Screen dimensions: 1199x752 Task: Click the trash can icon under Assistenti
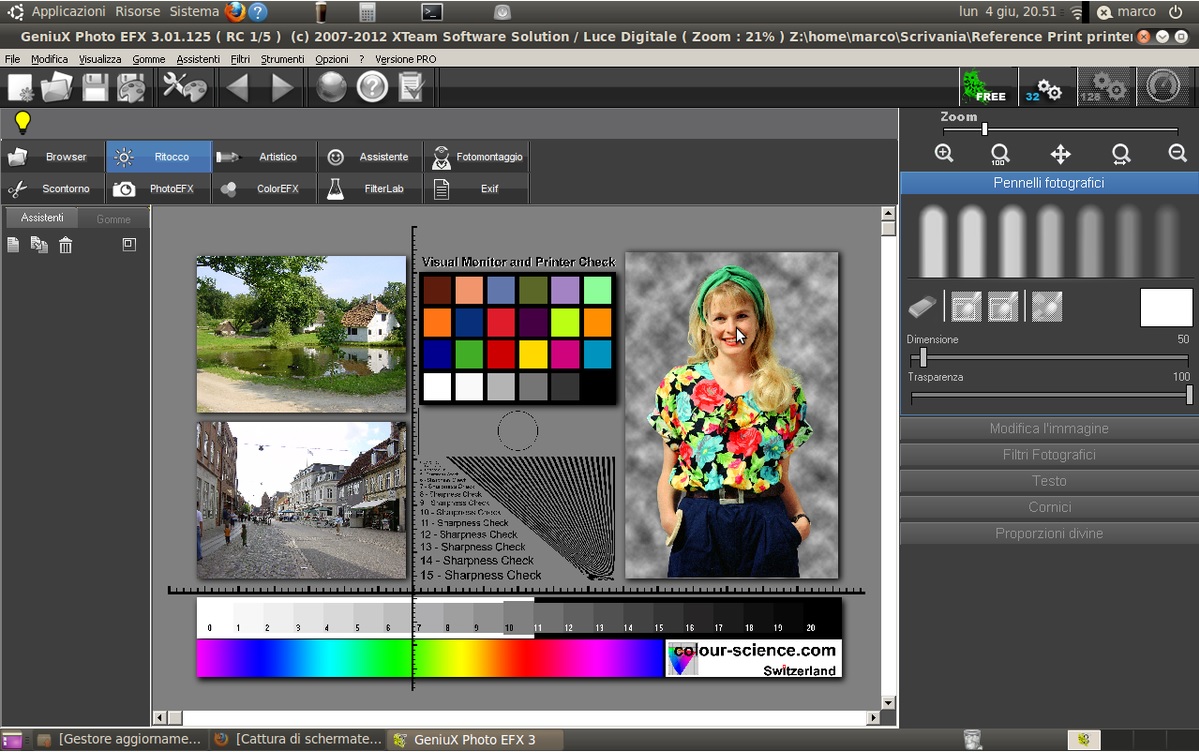pyautogui.click(x=66, y=245)
